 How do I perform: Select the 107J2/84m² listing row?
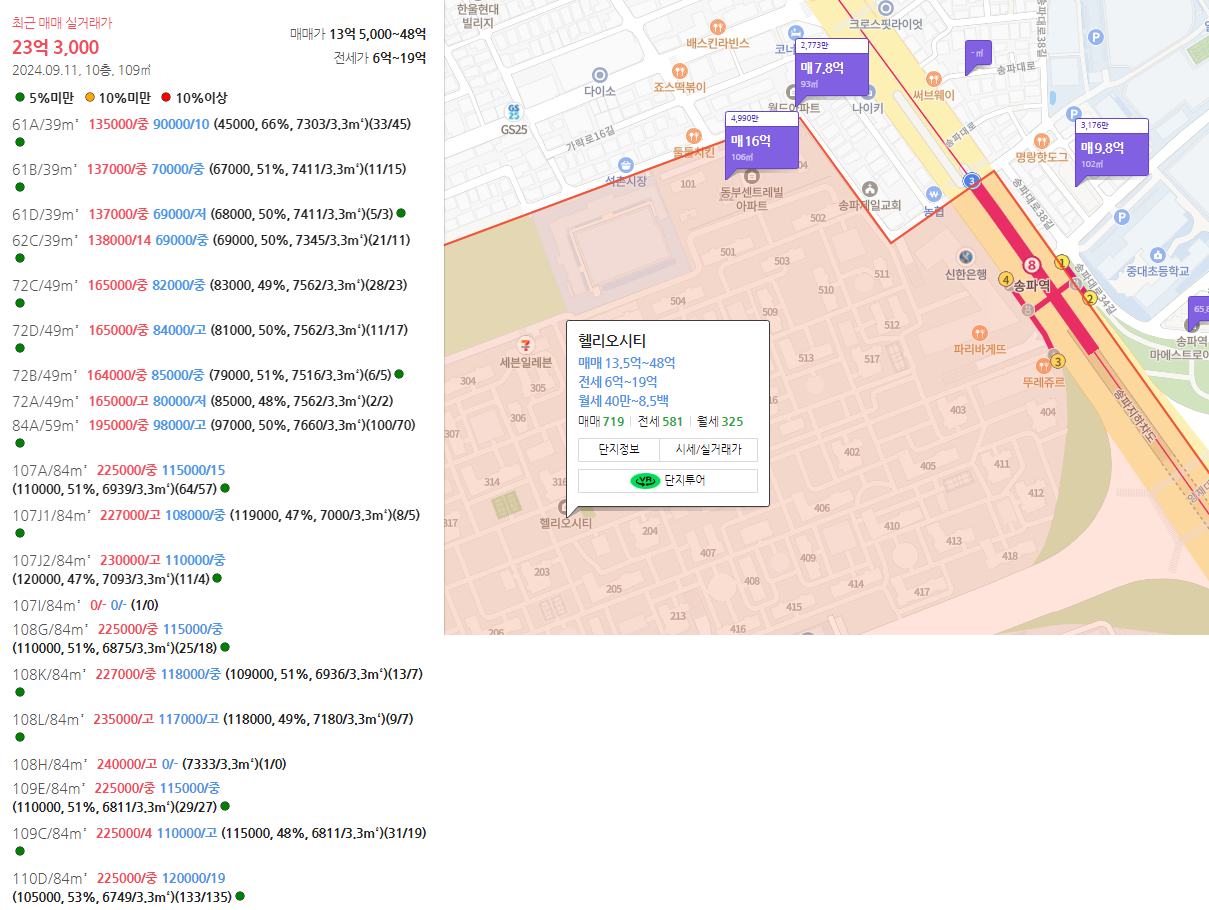click(x=119, y=569)
